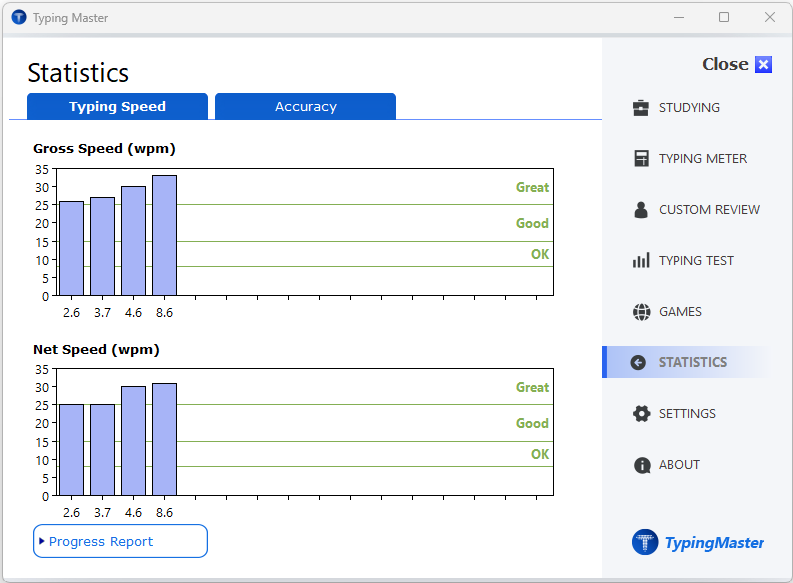Click the Typing Meter icon

pos(641,158)
